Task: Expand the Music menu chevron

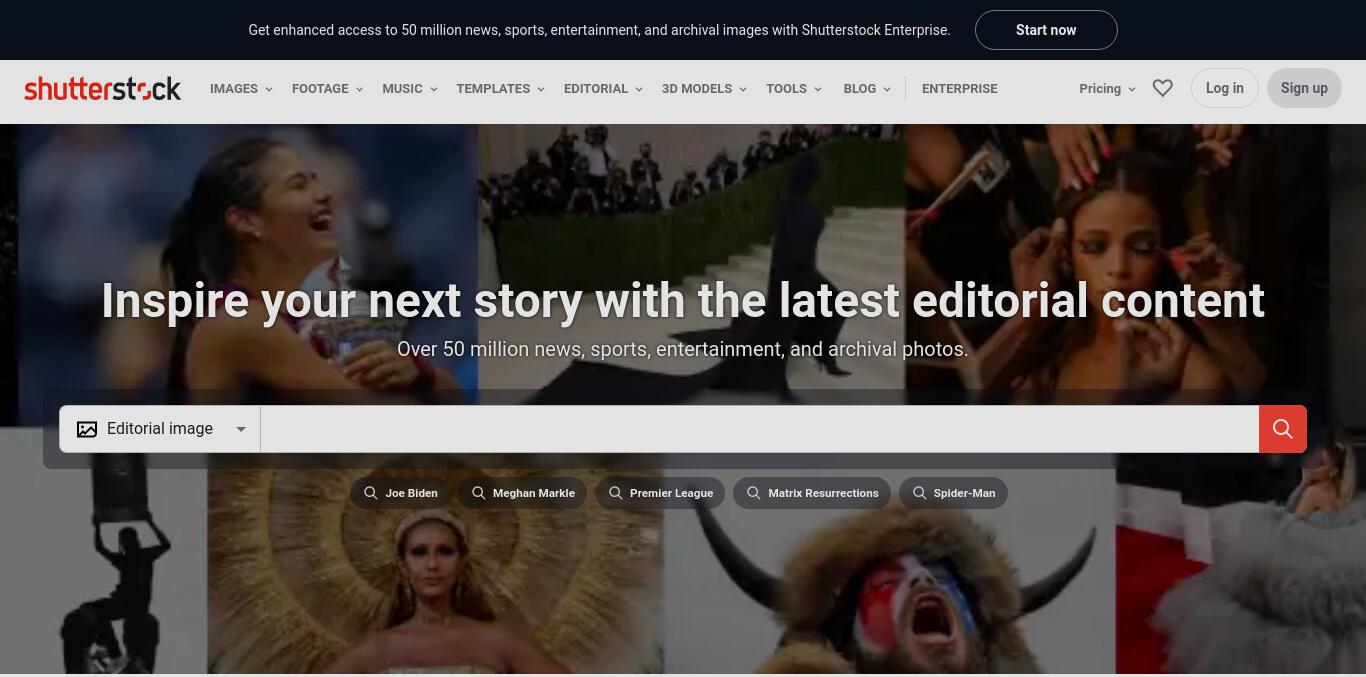Action: pyautogui.click(x=433, y=89)
